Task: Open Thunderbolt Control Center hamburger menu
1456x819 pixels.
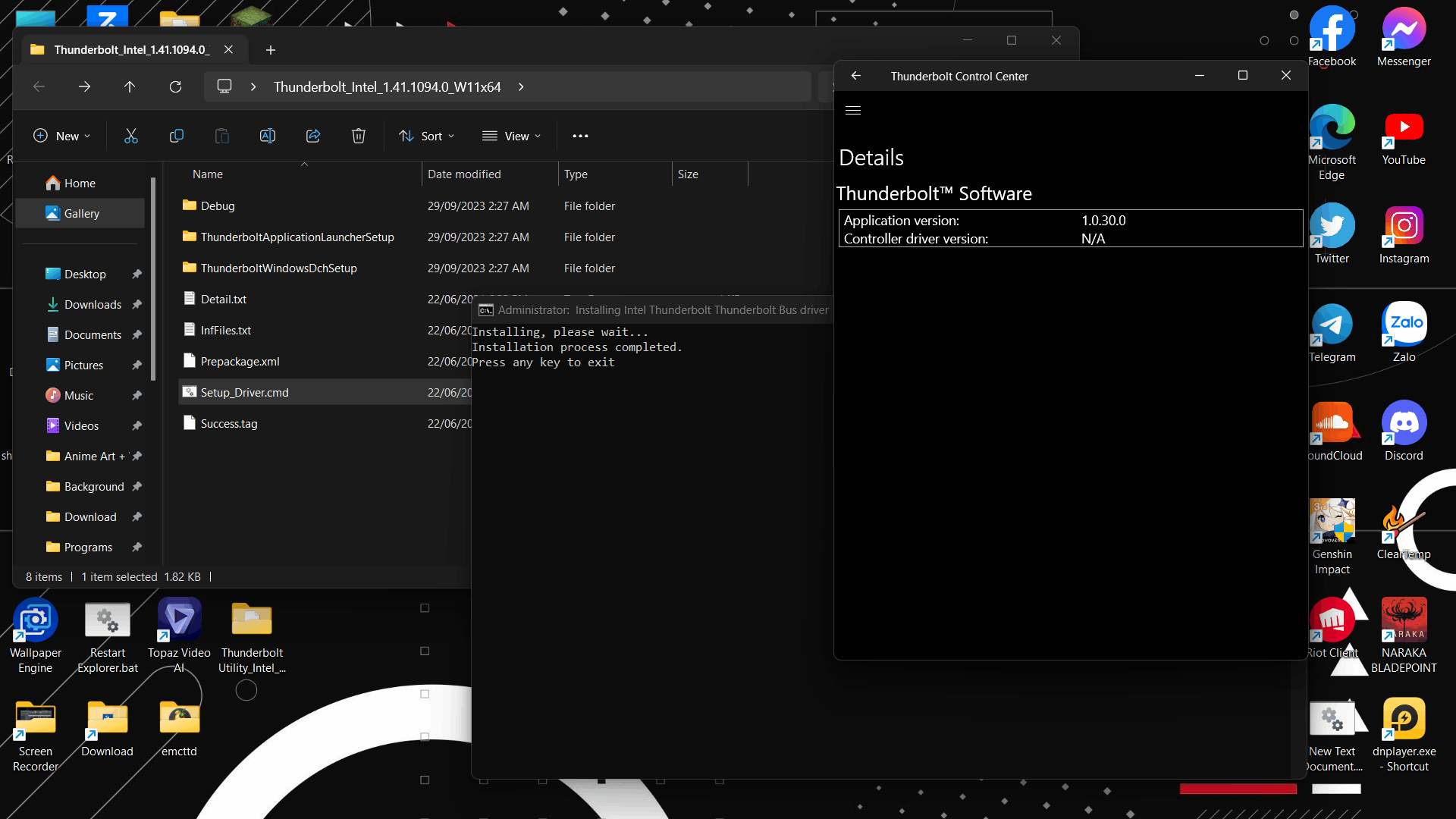Action: (x=853, y=111)
